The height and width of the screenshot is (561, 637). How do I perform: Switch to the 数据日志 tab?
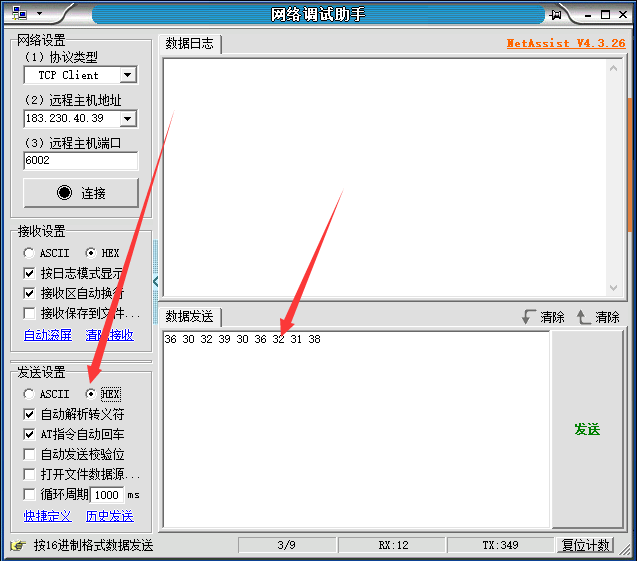click(190, 43)
